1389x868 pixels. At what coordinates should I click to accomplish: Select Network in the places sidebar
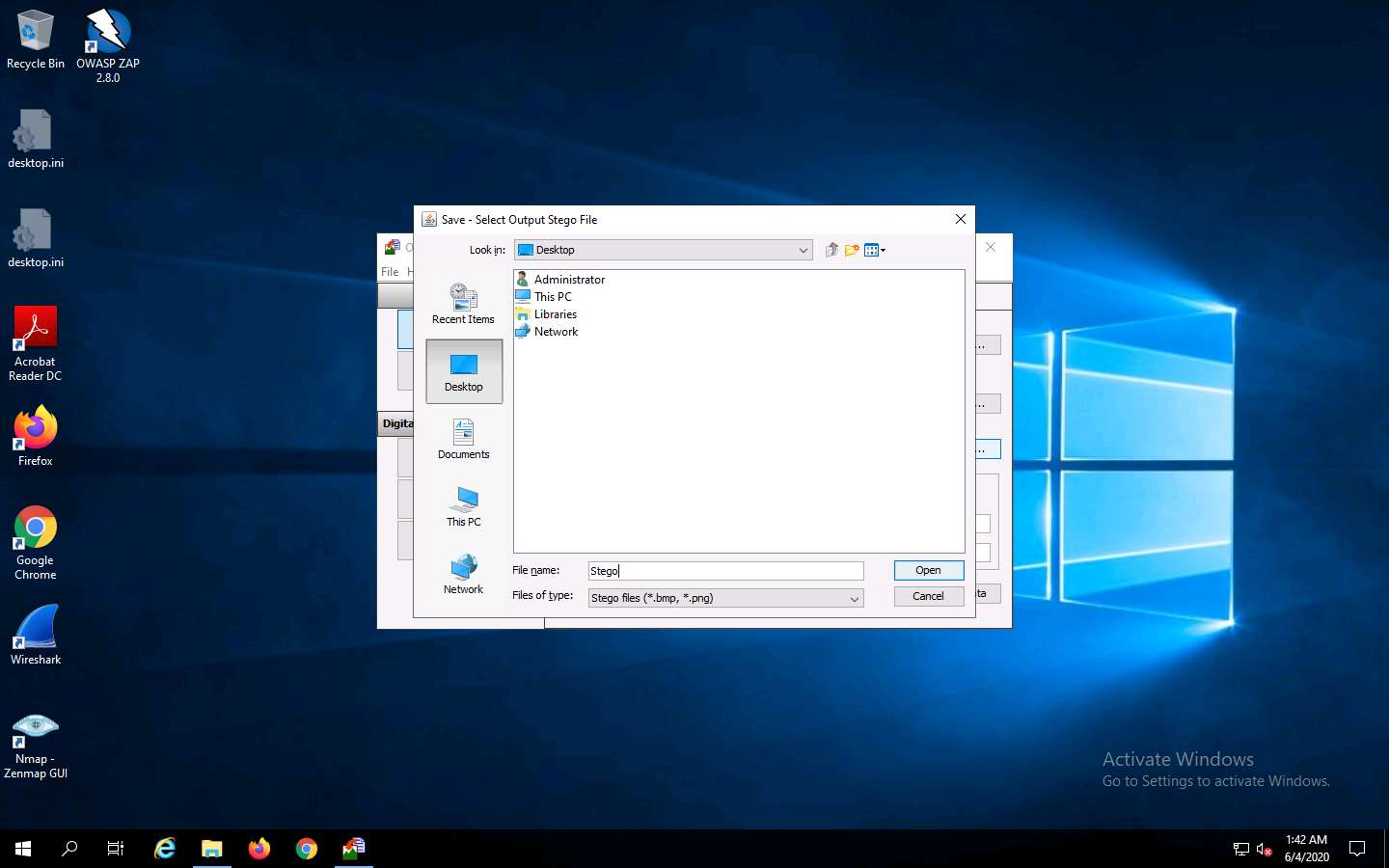coord(464,574)
